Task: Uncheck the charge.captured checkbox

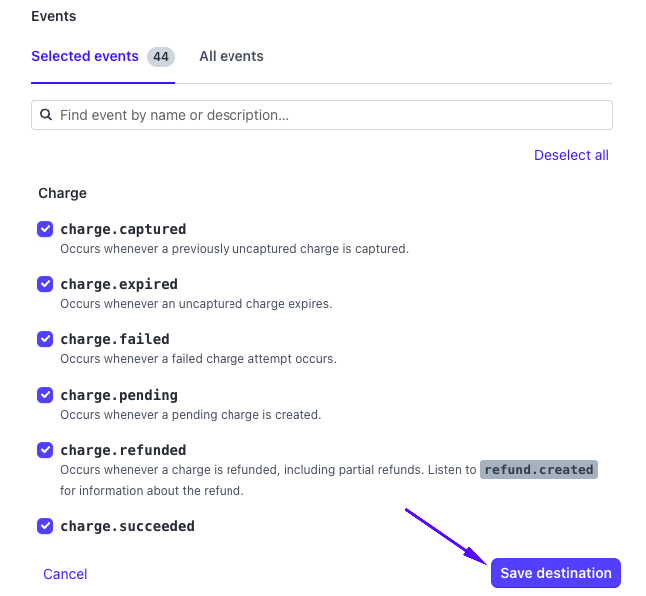Action: tap(45, 229)
